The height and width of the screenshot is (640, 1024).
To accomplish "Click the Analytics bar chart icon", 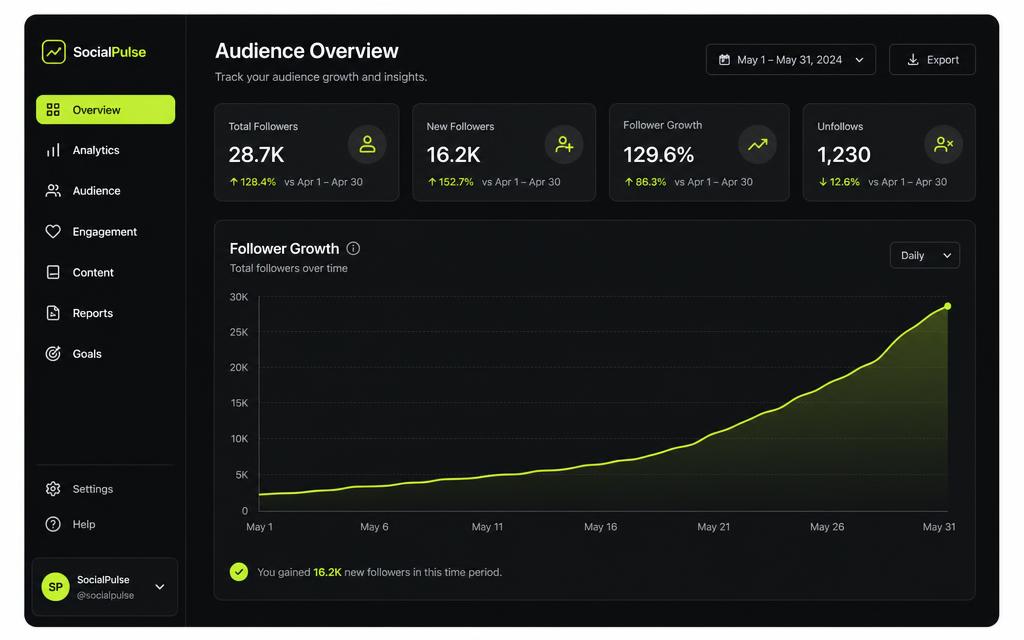I will (53, 150).
